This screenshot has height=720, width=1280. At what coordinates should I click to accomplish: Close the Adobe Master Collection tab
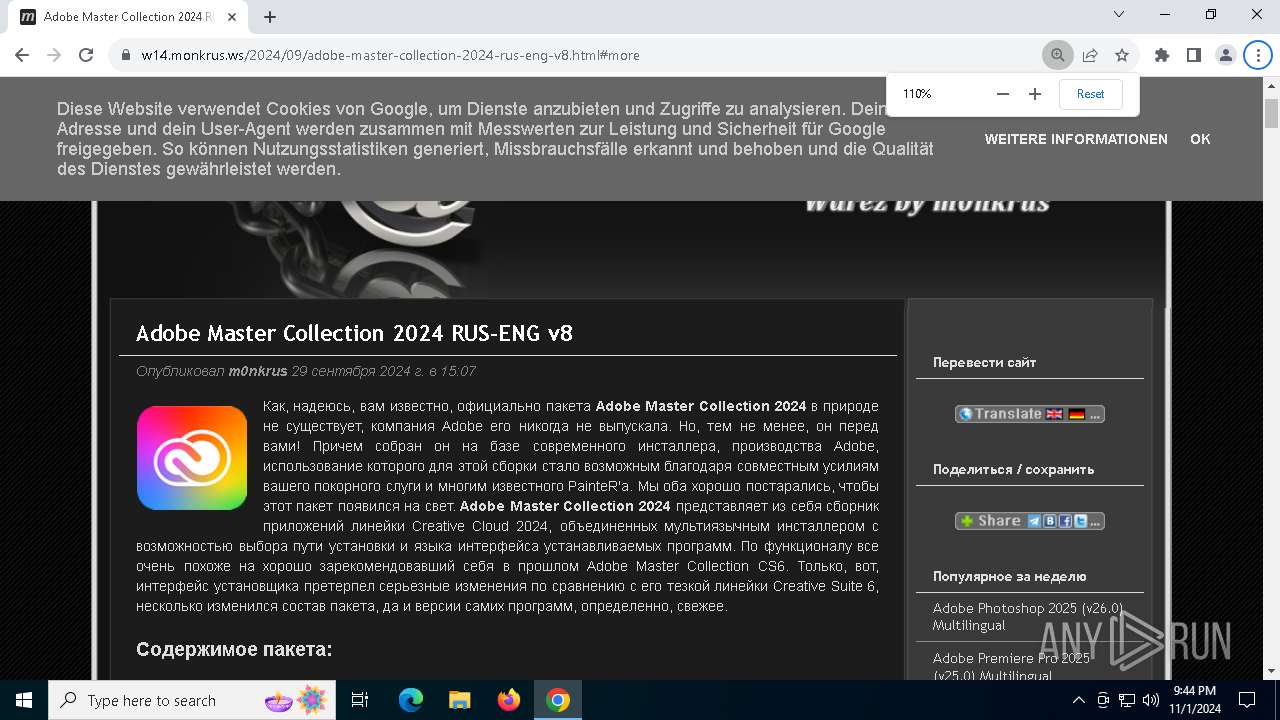(233, 17)
